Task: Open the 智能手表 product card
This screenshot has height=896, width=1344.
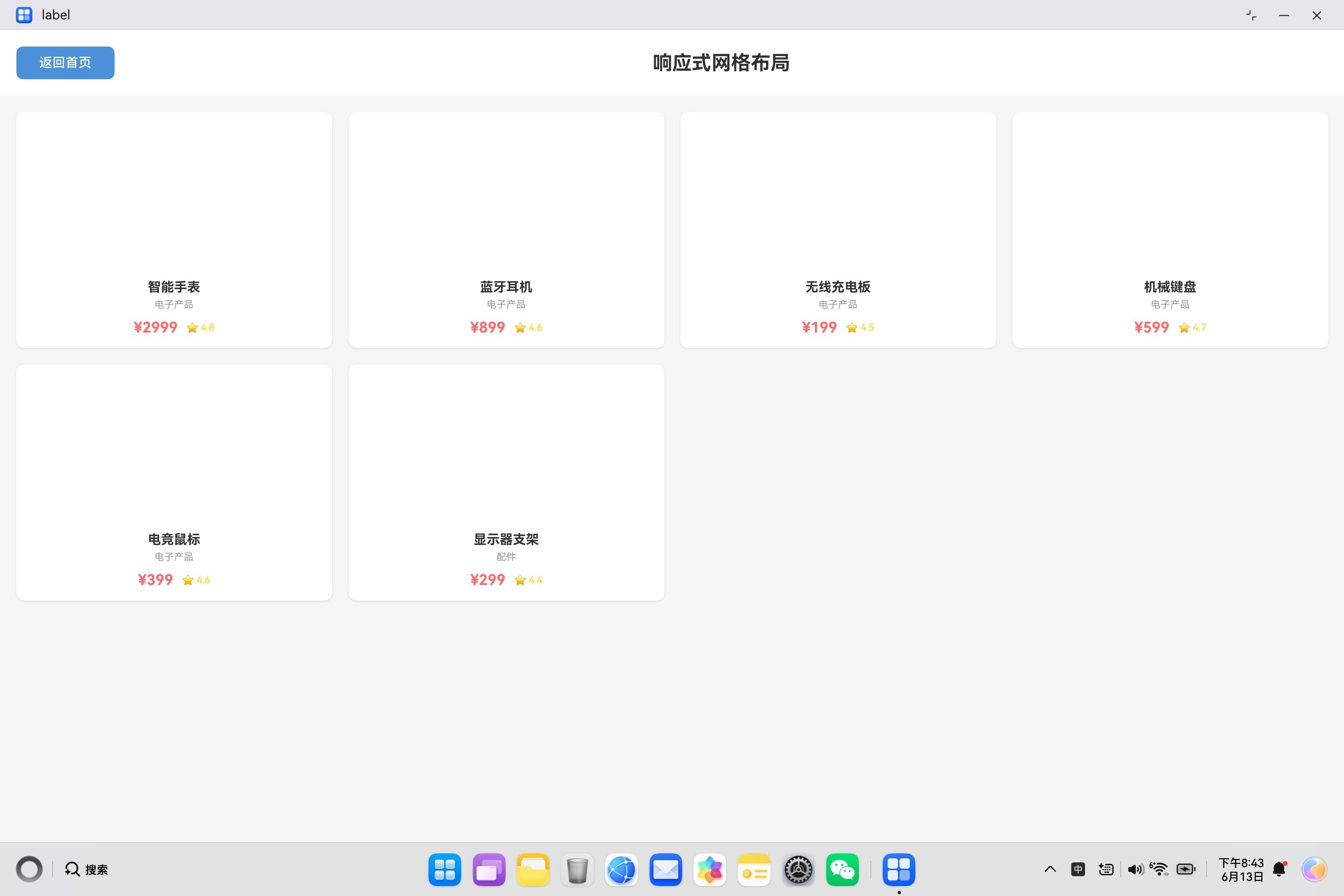Action: [x=175, y=230]
